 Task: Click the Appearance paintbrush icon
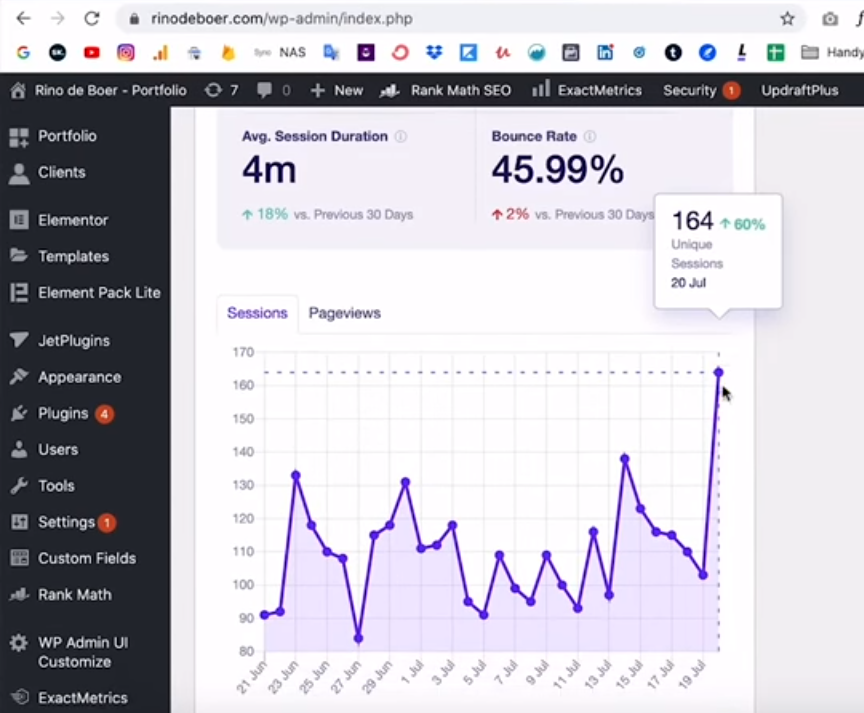pos(19,377)
